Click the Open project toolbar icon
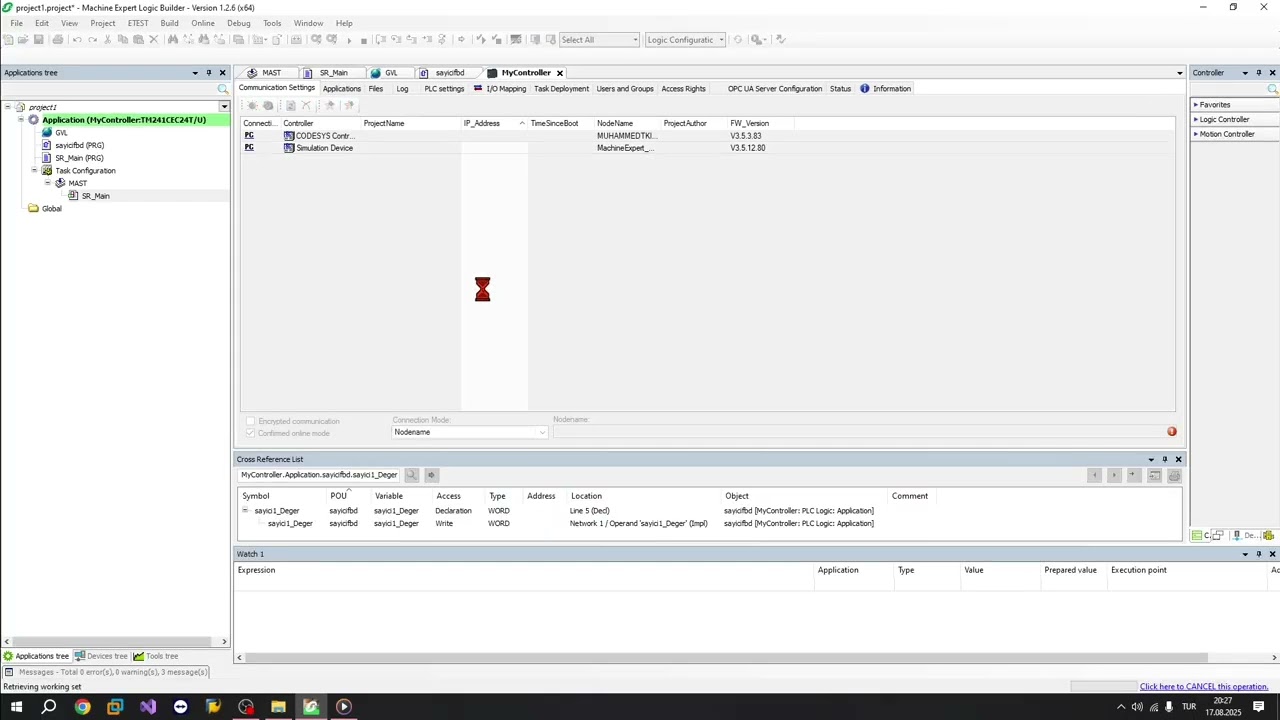Viewport: 1280px width, 720px height. pyautogui.click(x=23, y=40)
